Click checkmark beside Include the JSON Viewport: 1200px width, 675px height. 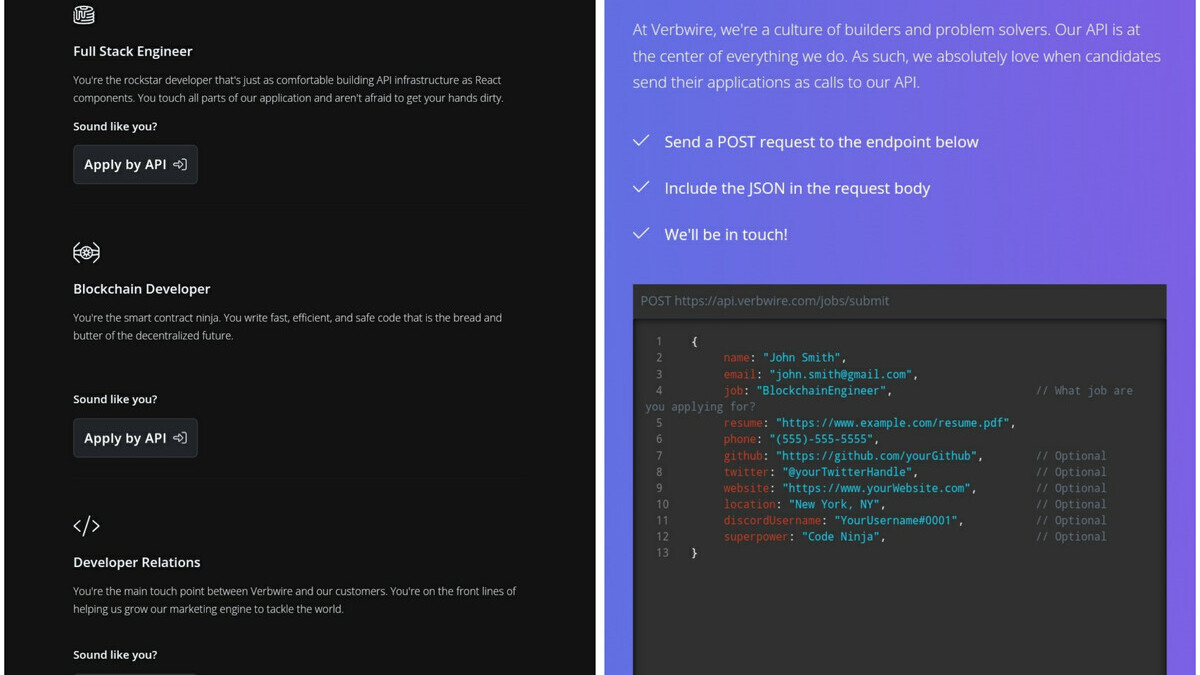click(x=641, y=187)
